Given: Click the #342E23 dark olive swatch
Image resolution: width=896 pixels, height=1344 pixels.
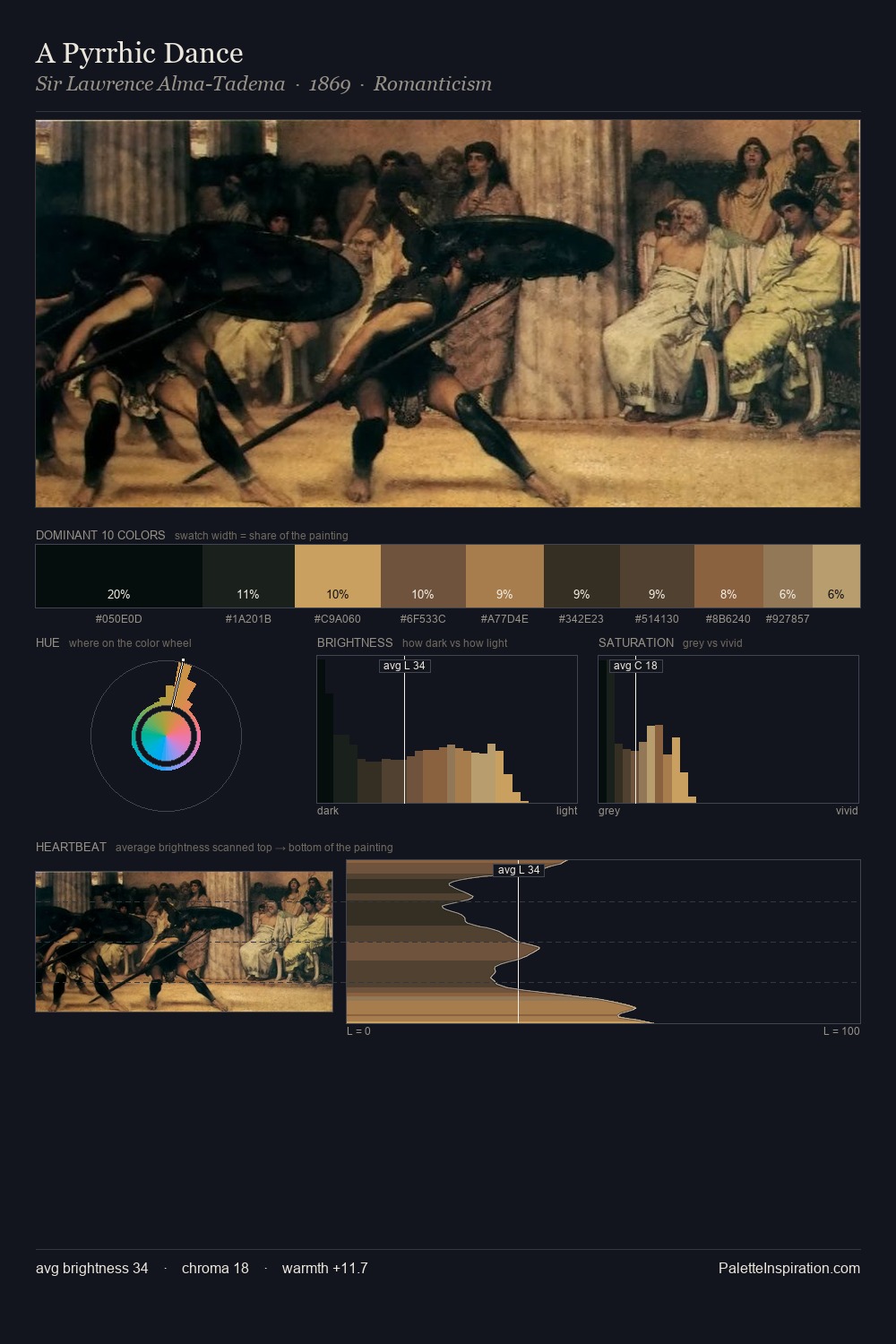Looking at the screenshot, I should coord(582,576).
